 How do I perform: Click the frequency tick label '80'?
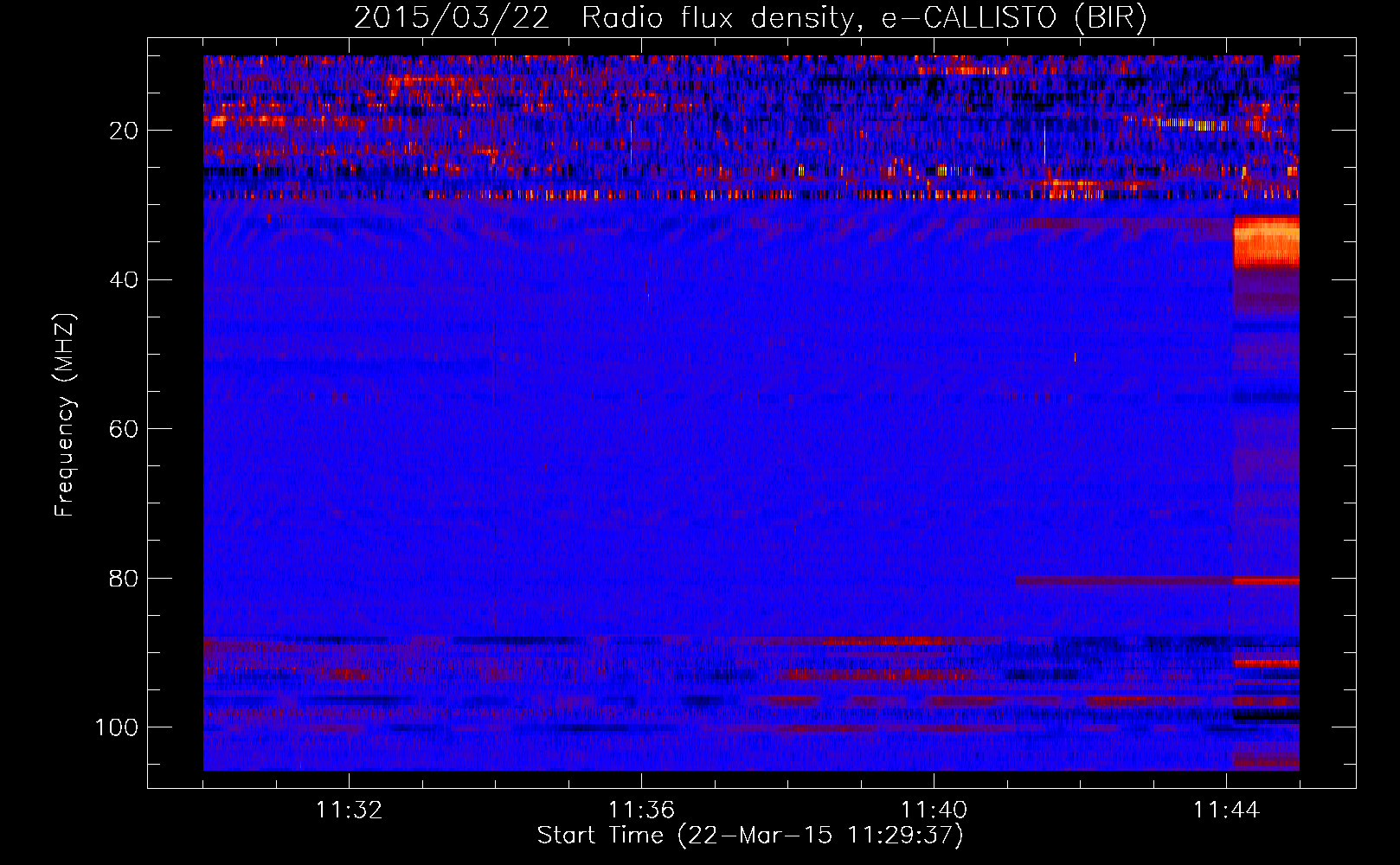125,579
